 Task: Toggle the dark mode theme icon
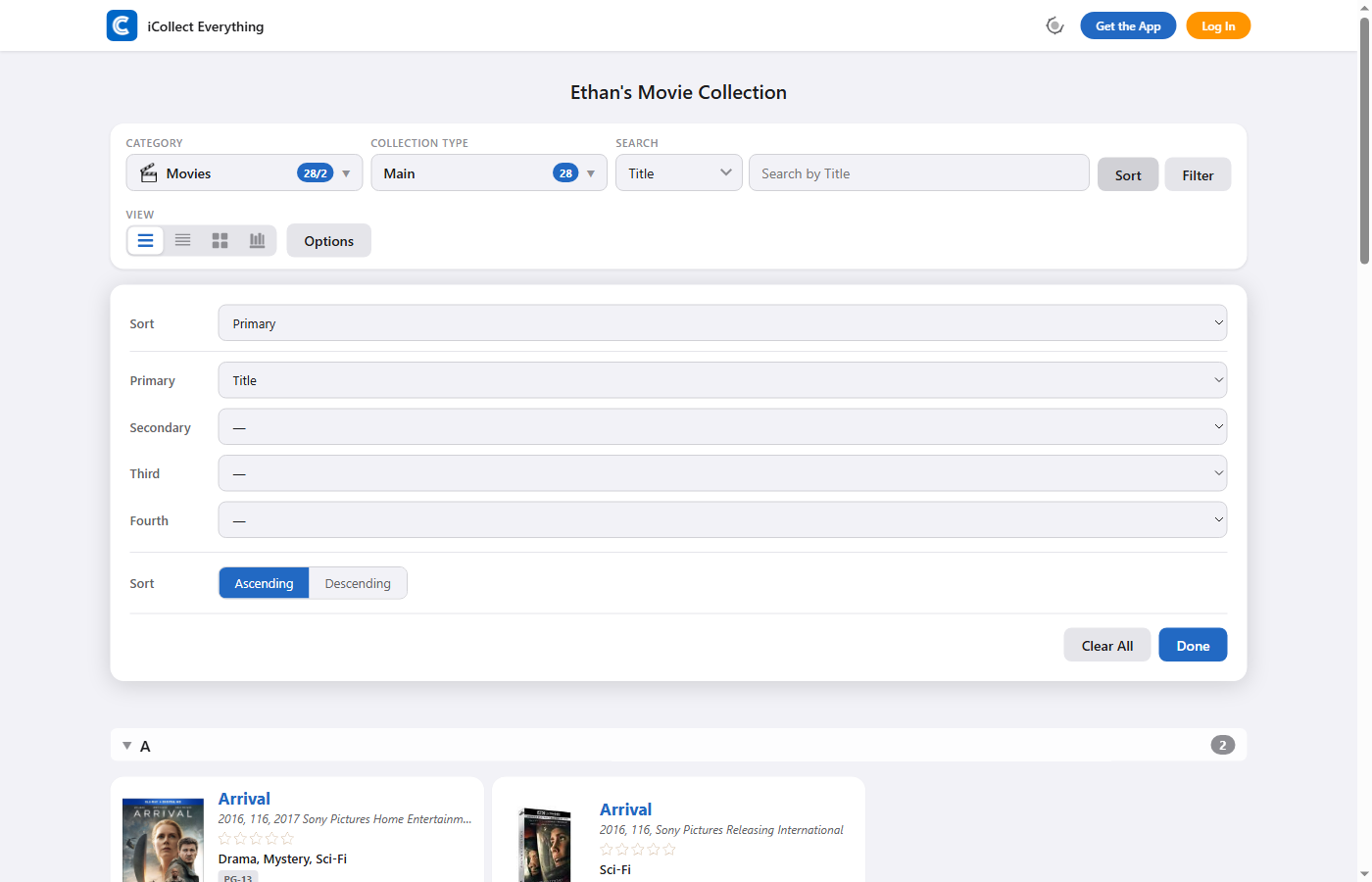1054,26
